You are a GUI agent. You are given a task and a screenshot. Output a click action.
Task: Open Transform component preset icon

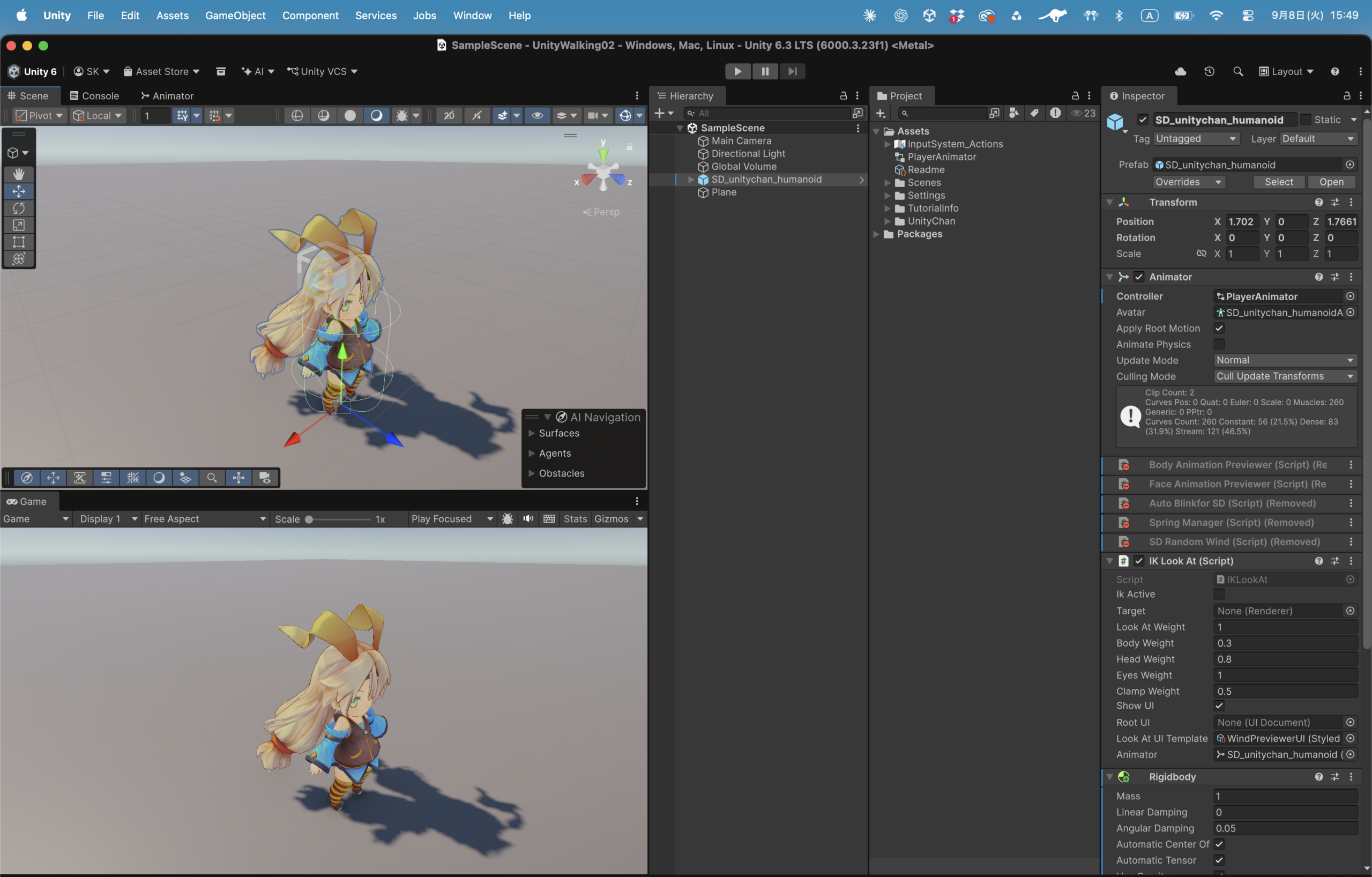[x=1335, y=202]
